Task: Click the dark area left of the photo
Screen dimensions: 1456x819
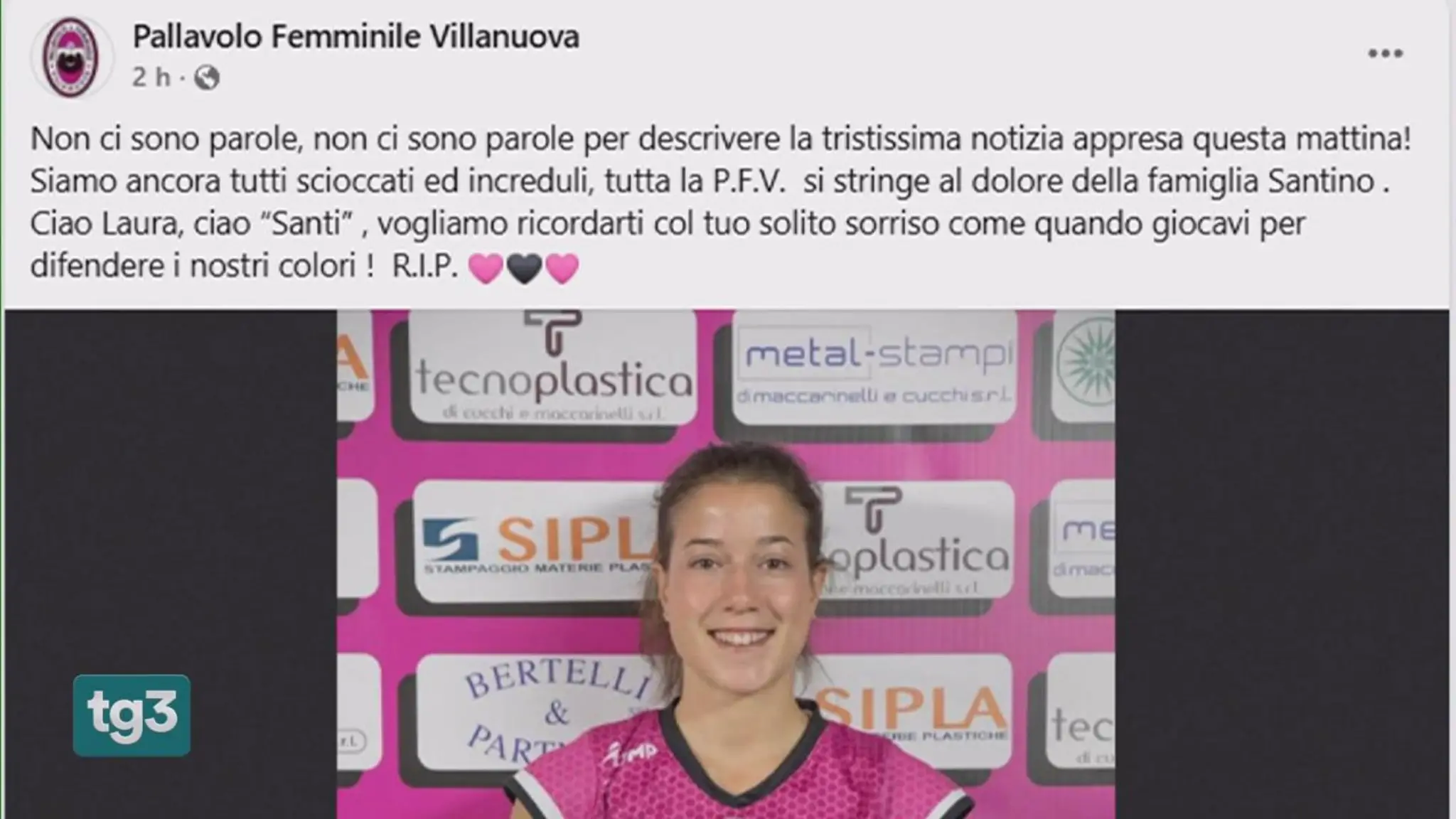Action: (x=171, y=564)
